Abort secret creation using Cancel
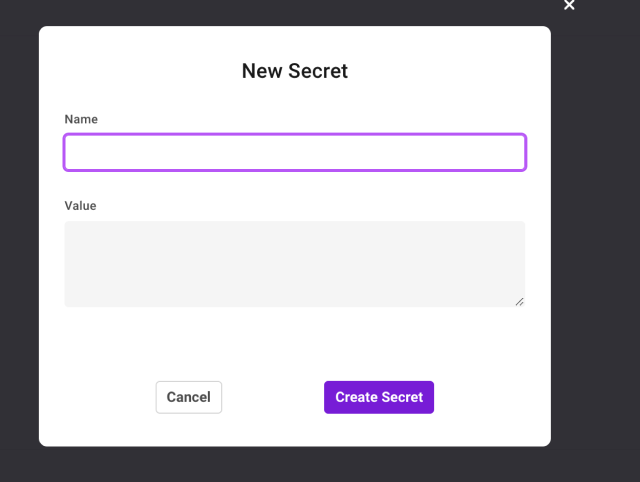The image size is (640, 482). click(189, 397)
